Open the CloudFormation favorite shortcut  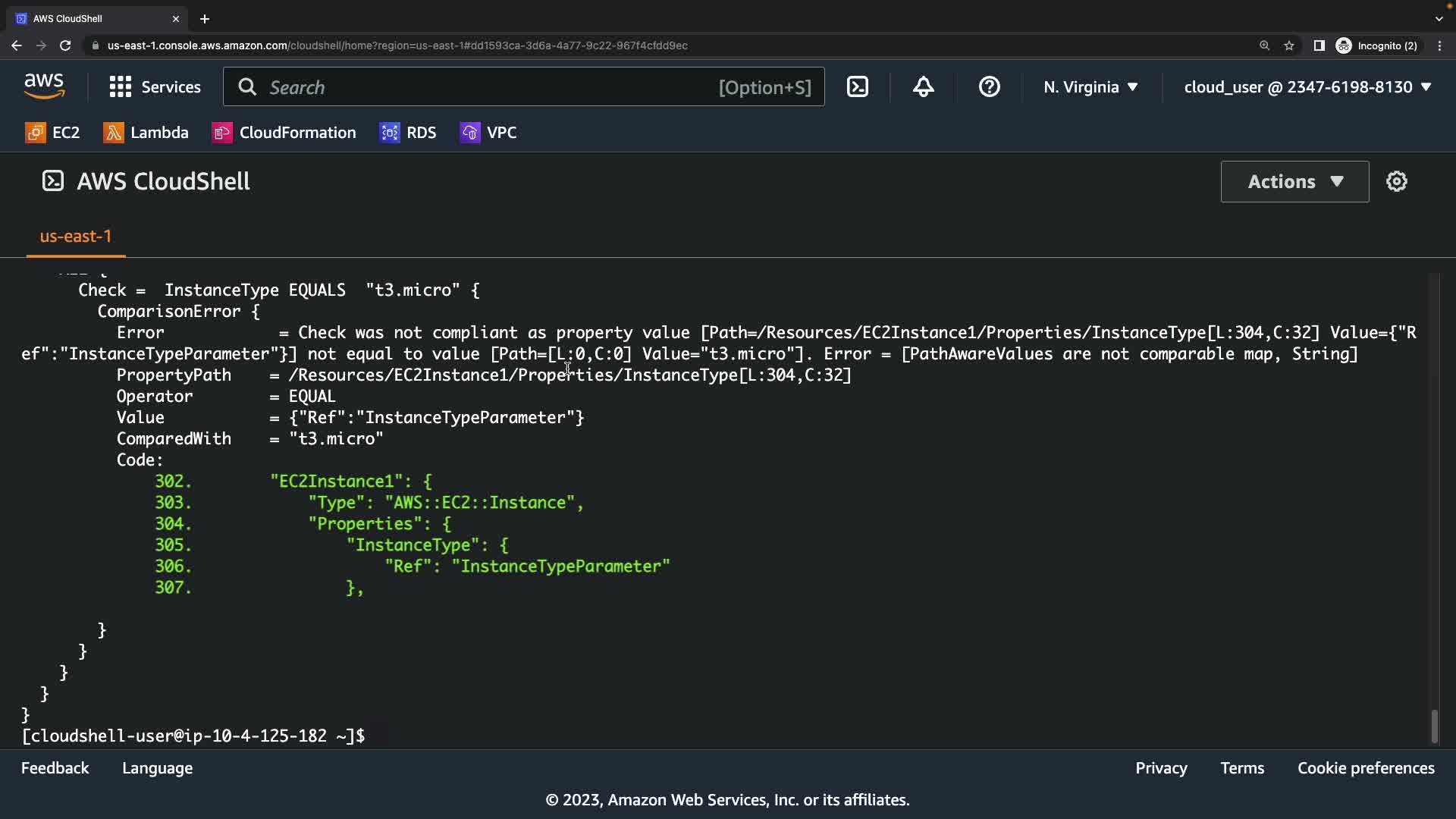pos(284,133)
